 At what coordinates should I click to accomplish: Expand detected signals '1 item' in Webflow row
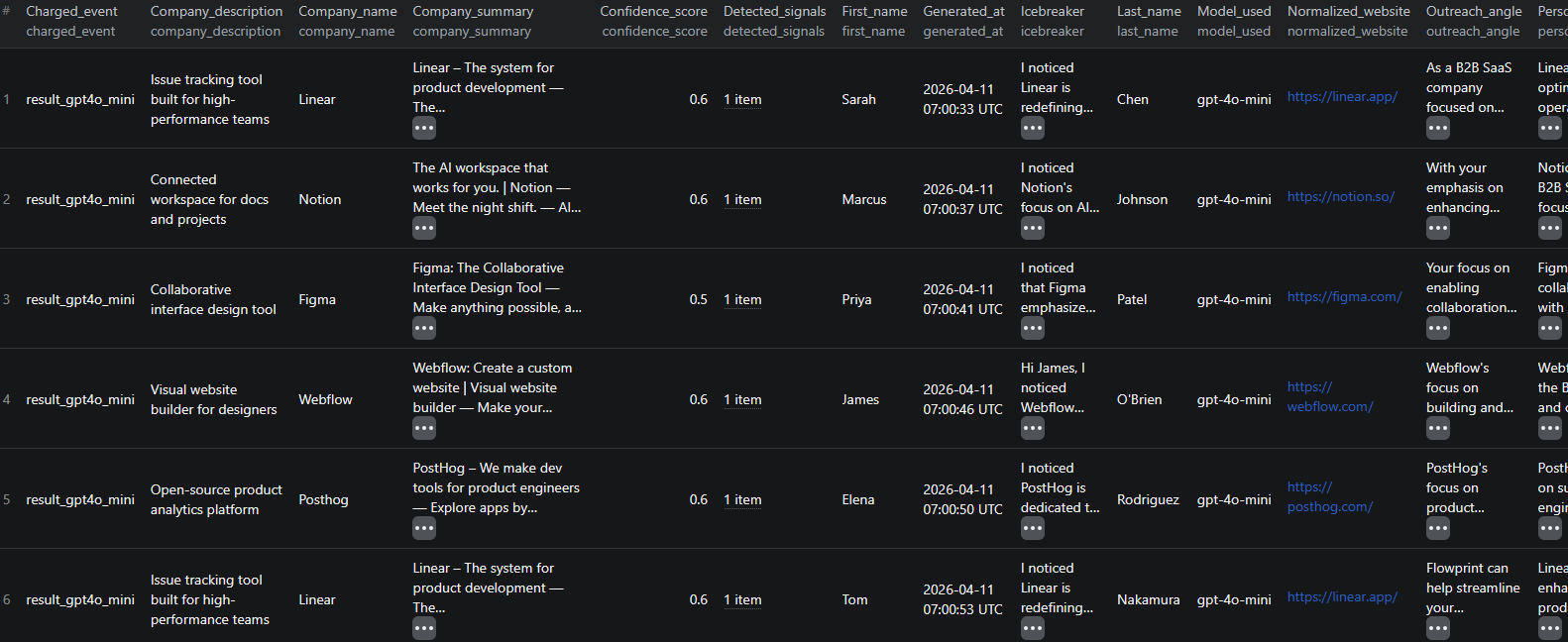pos(742,399)
